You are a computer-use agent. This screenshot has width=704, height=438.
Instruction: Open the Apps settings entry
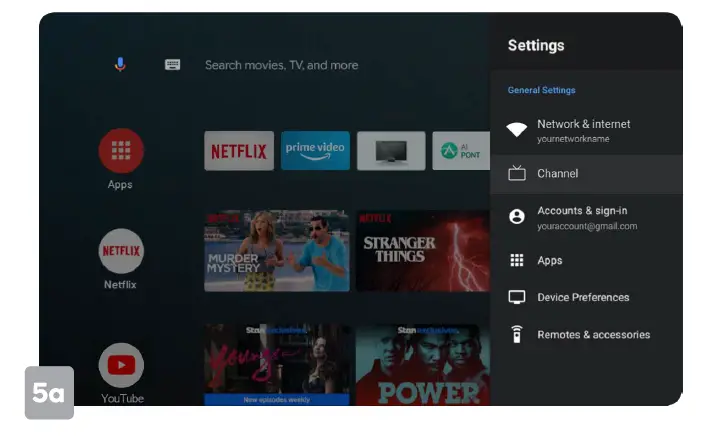point(586,260)
